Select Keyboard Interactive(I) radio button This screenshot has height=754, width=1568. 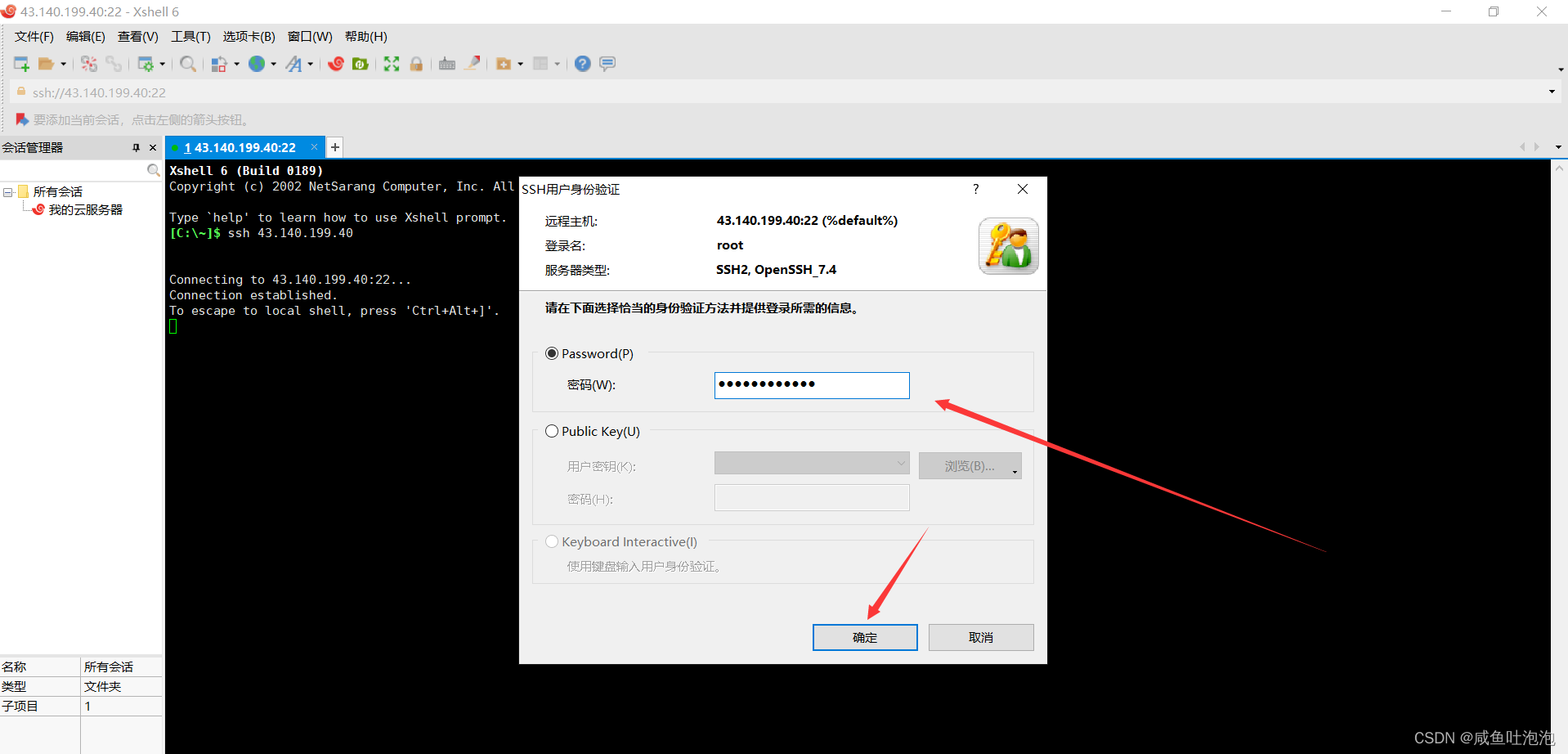pos(552,541)
